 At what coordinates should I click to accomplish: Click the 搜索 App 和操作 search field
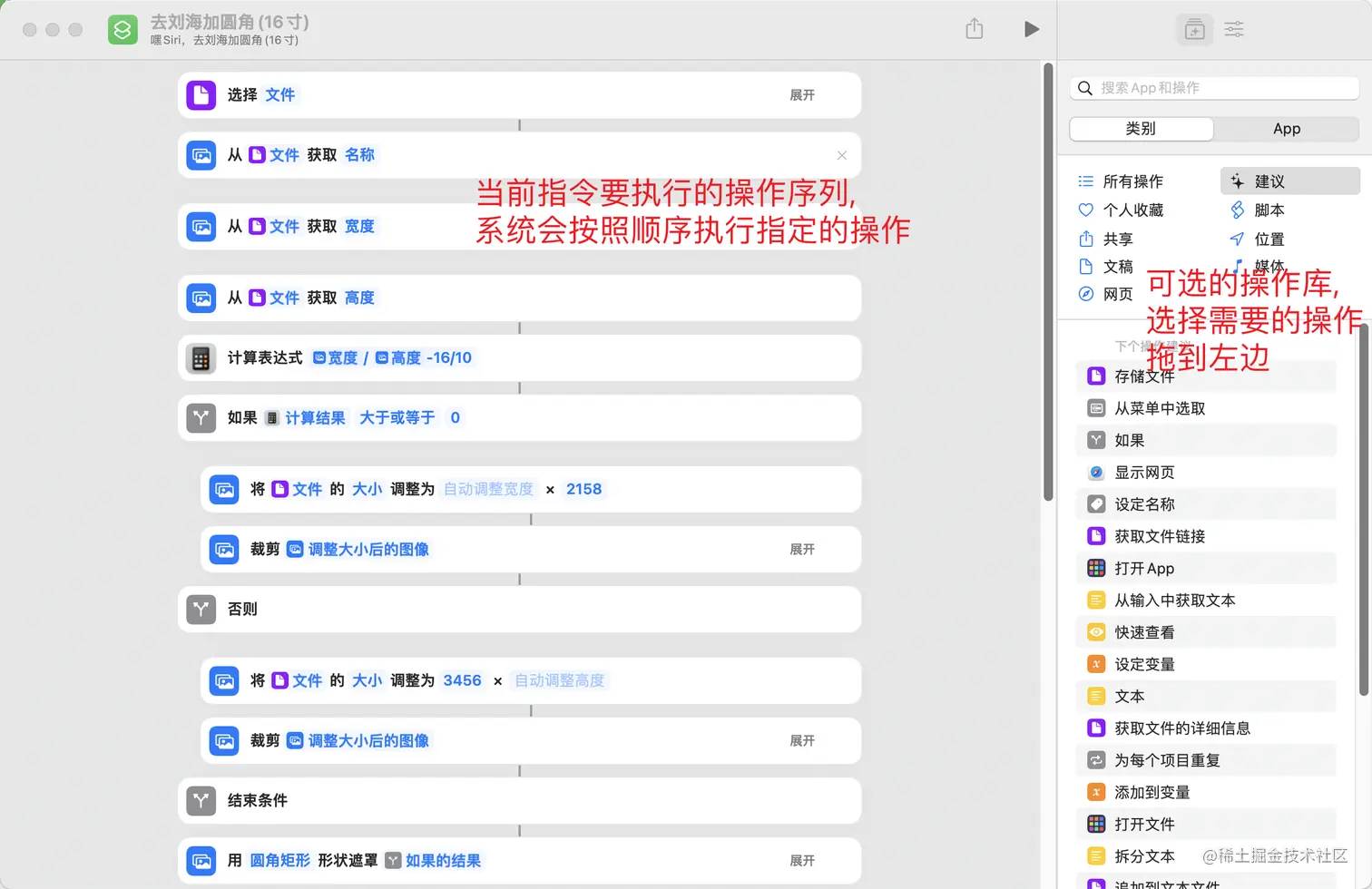click(x=1213, y=87)
